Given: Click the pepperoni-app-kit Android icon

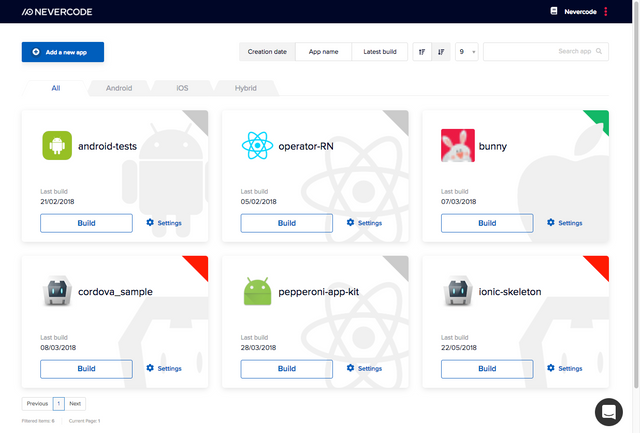Looking at the screenshot, I should 257,291.
